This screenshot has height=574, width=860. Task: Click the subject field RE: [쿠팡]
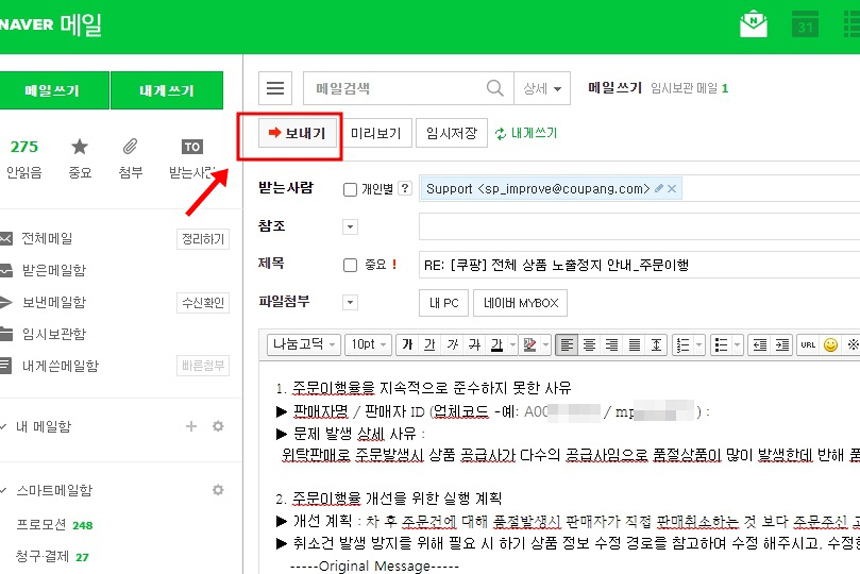pos(640,265)
